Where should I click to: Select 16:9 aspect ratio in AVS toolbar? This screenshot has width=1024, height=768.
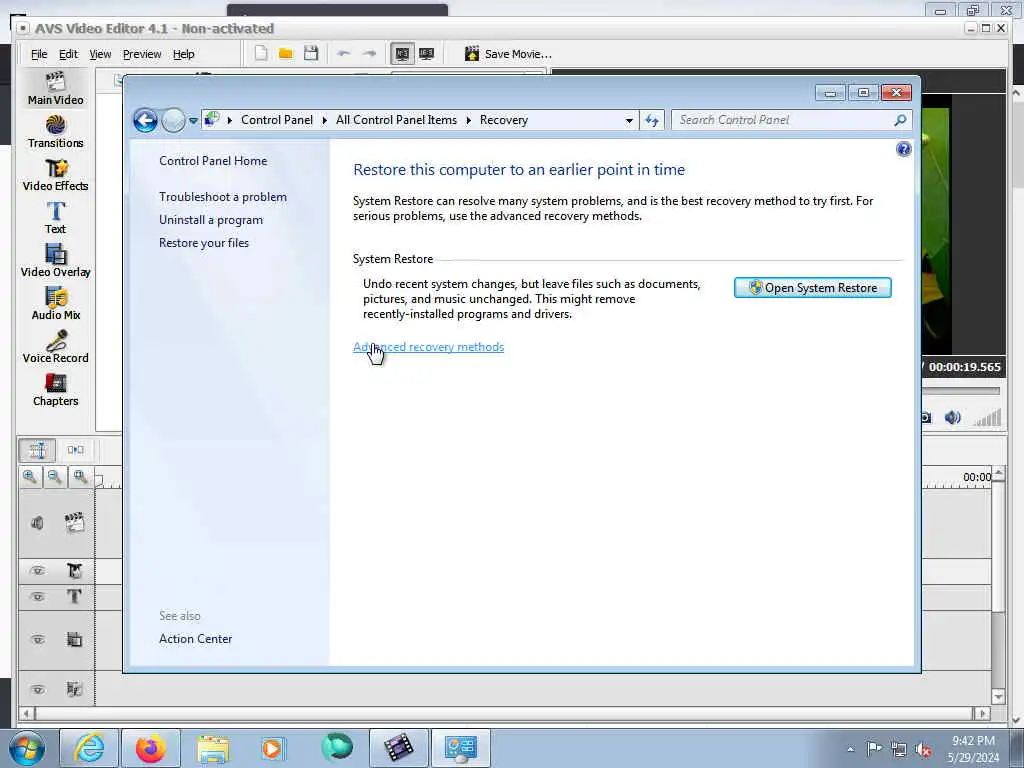(x=426, y=54)
